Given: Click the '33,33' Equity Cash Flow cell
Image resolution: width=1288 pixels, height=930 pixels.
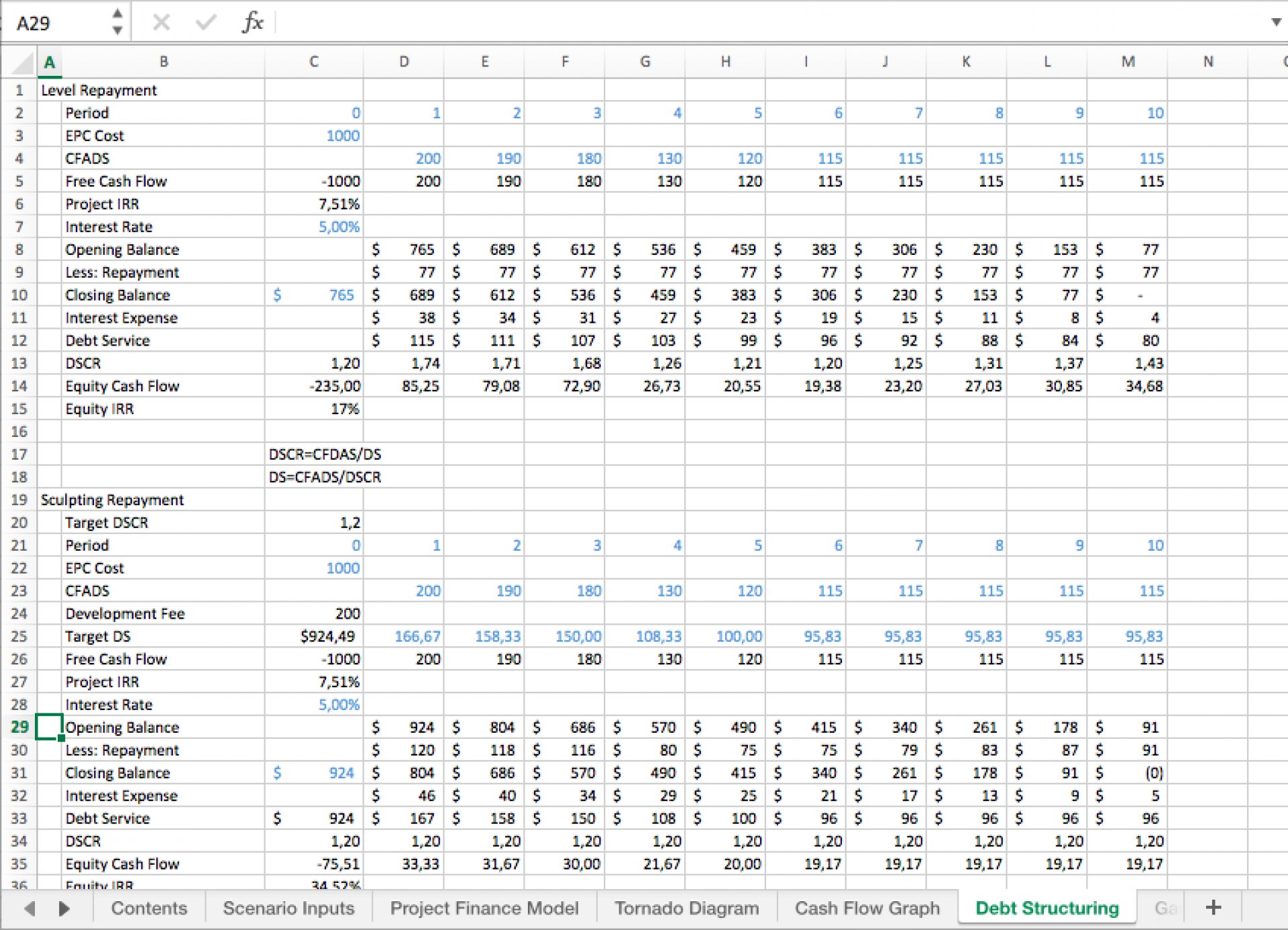Looking at the screenshot, I should [403, 864].
